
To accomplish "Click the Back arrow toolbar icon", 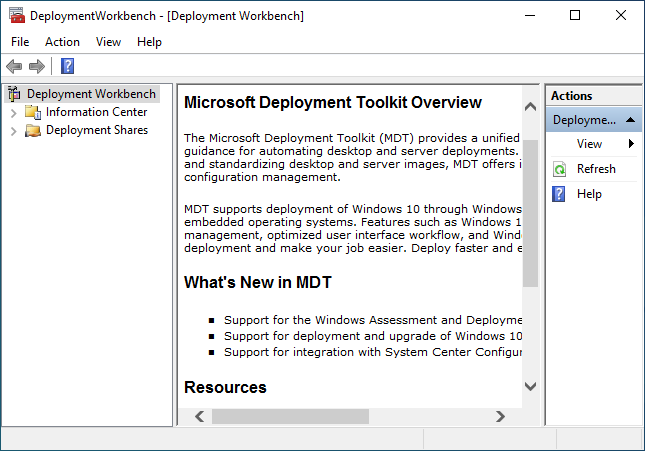I will [x=14, y=66].
